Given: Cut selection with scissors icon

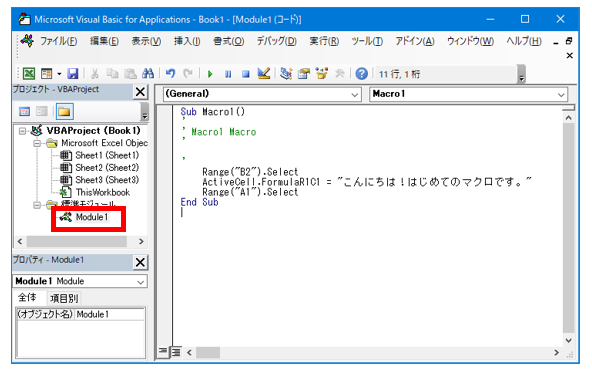Looking at the screenshot, I should [95, 73].
